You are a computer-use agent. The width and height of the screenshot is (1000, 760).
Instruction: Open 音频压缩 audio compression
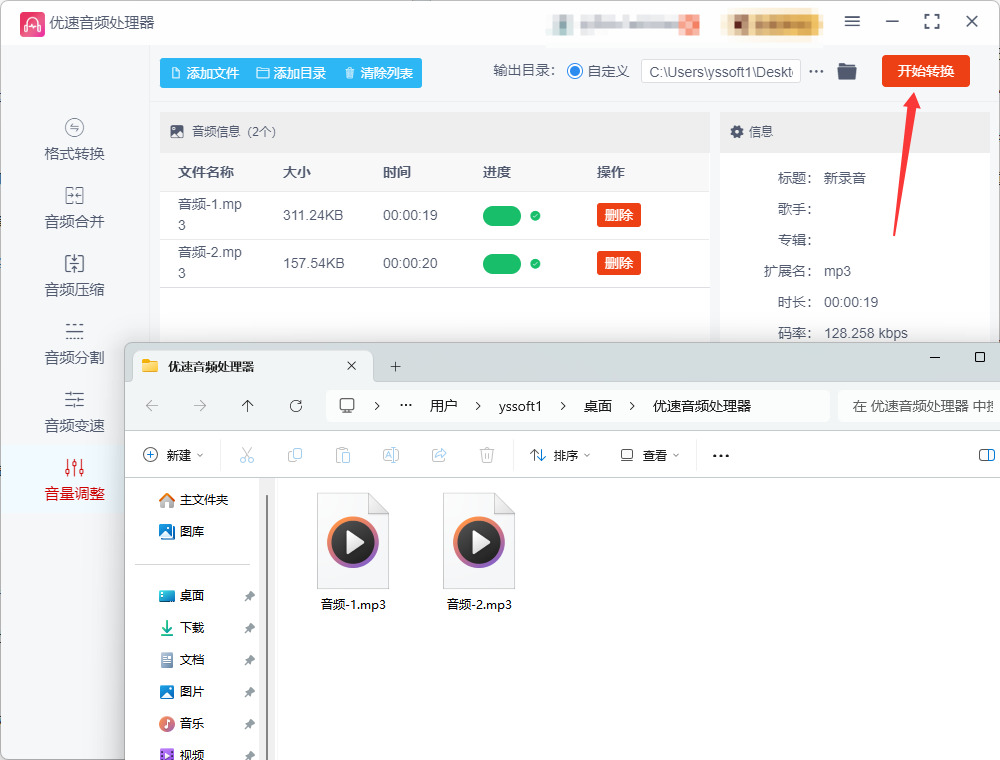(x=74, y=277)
